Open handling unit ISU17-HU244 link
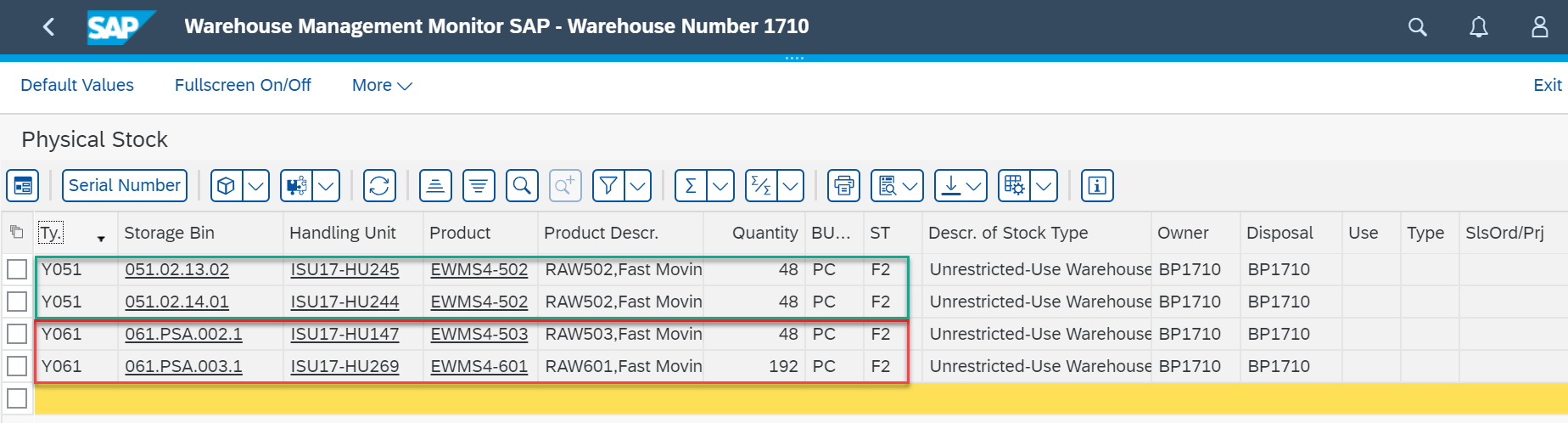 pos(344,302)
